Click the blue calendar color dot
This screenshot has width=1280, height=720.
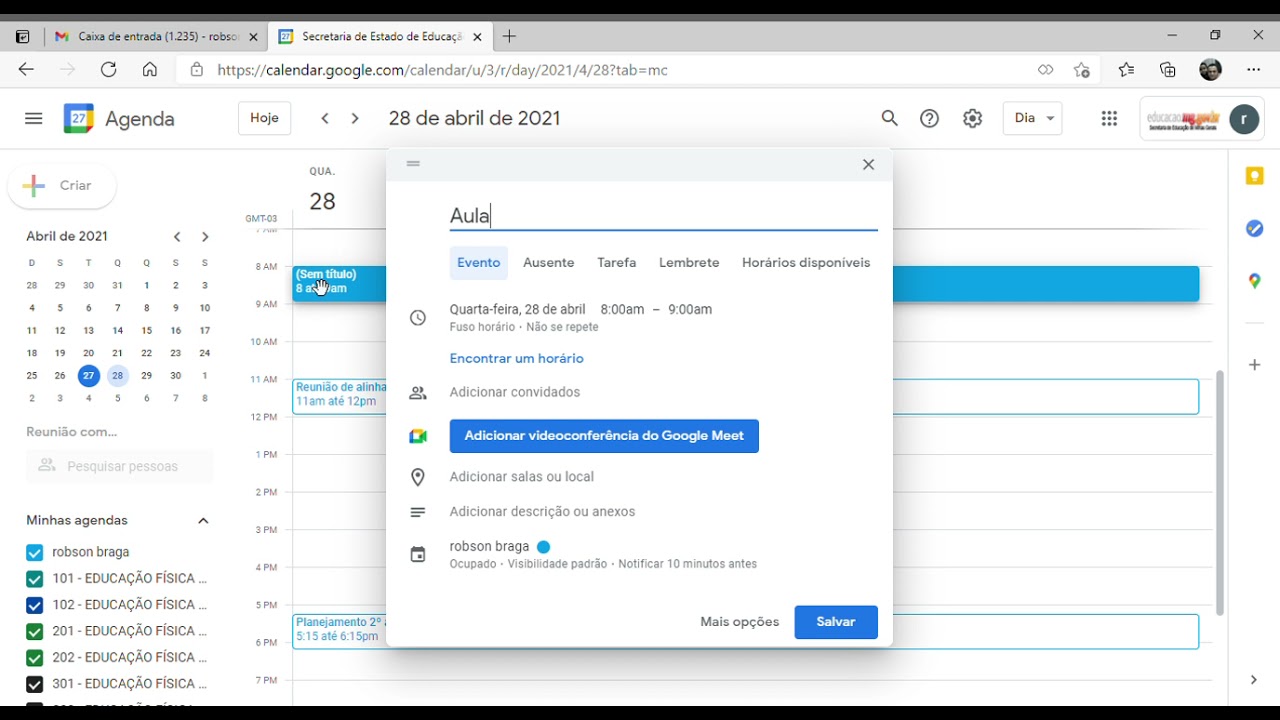[x=544, y=547]
